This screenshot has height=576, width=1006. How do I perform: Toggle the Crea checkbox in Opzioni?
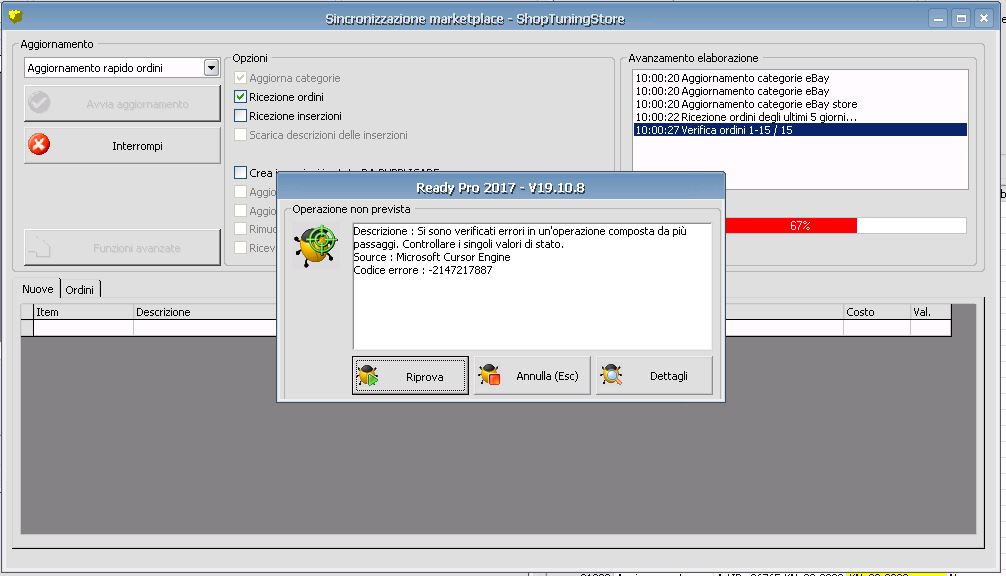[240, 173]
